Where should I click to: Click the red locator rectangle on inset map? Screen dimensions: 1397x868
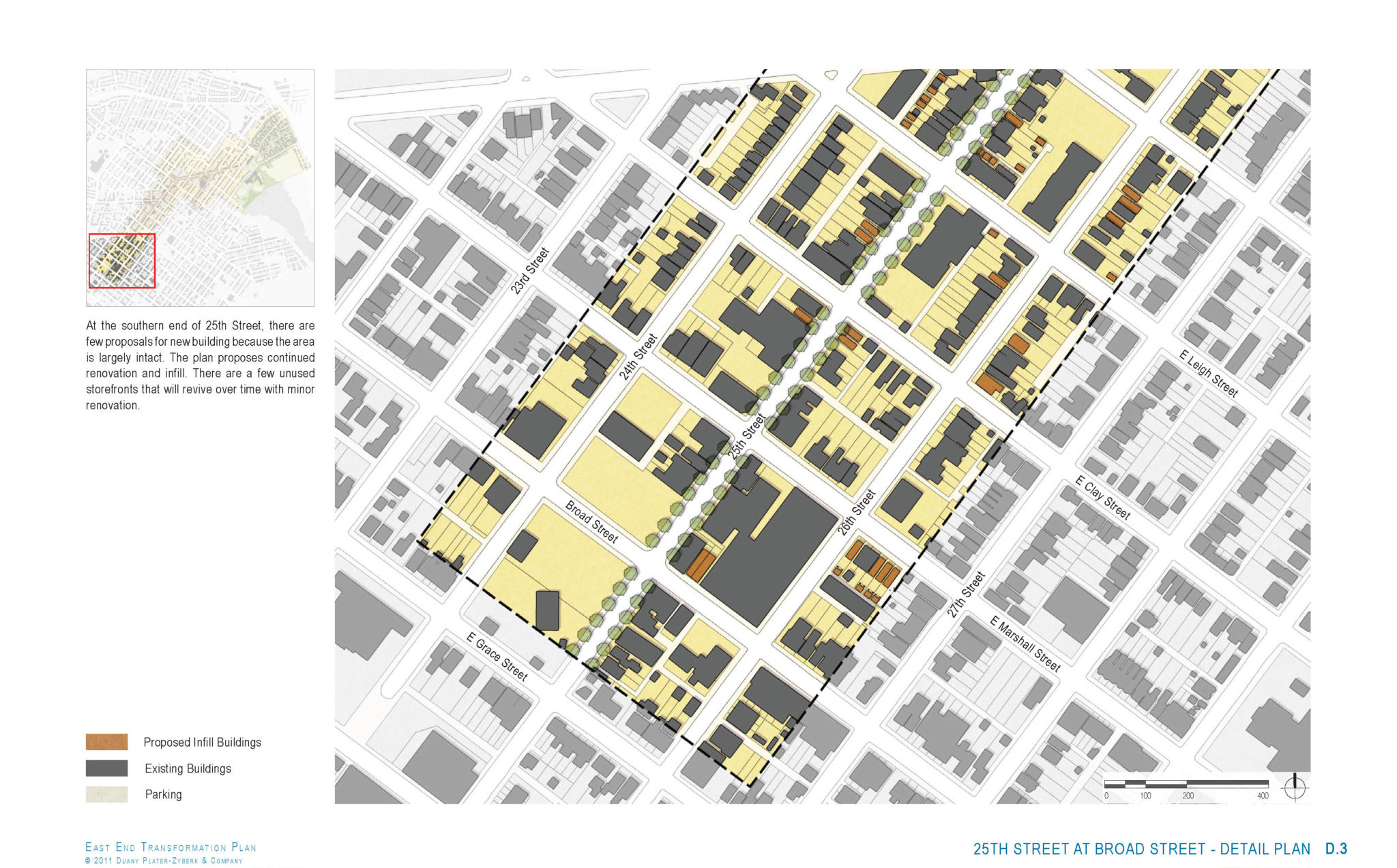(122, 260)
